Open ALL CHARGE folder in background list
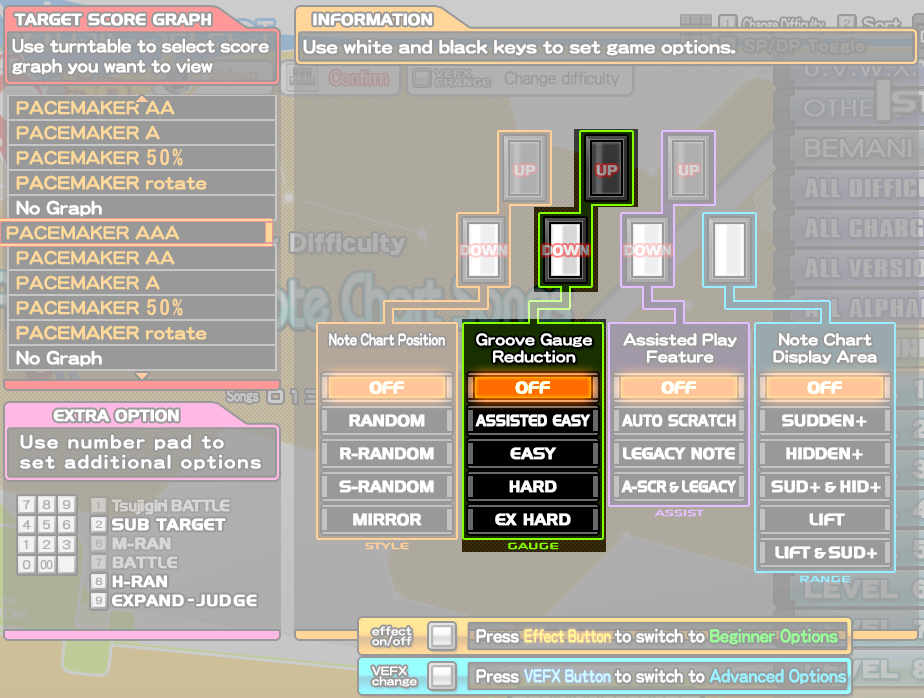This screenshot has height=698, width=924. point(860,228)
